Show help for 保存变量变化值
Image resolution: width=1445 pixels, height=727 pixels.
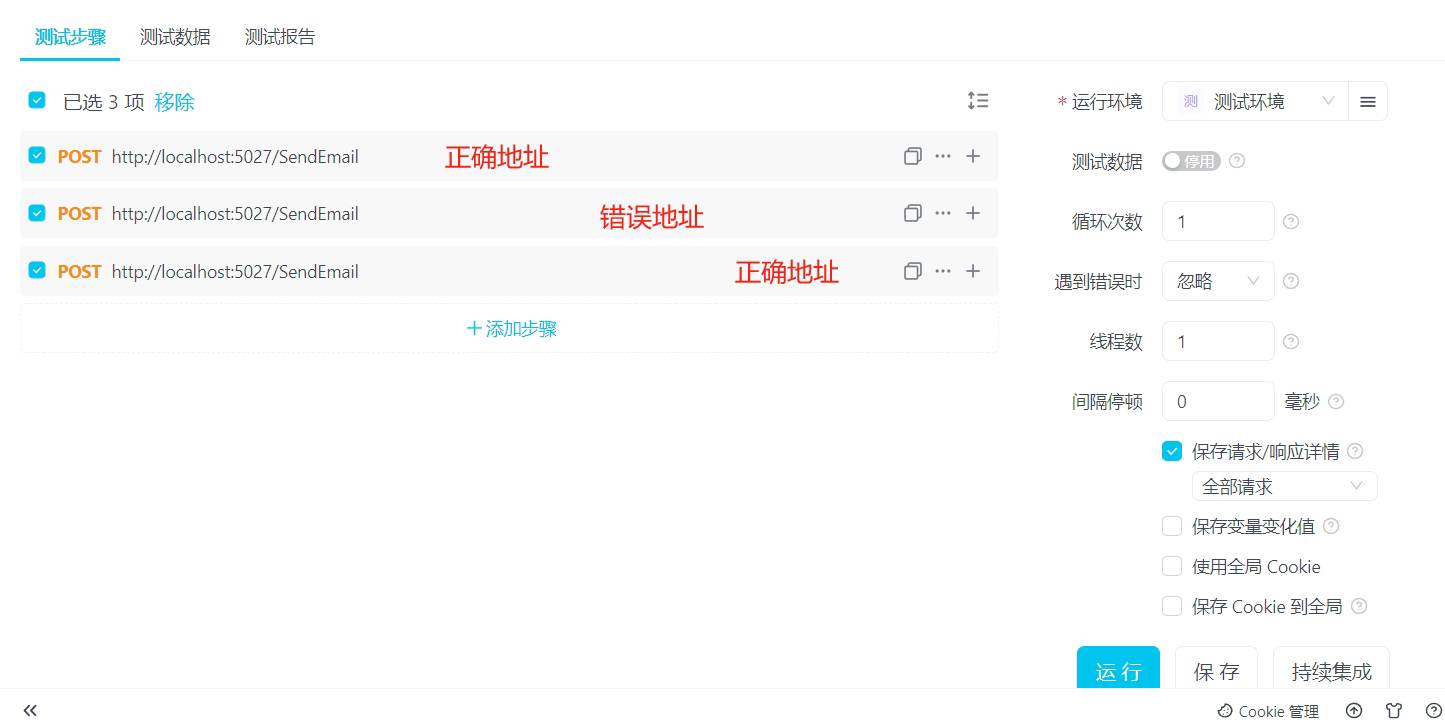click(1331, 526)
